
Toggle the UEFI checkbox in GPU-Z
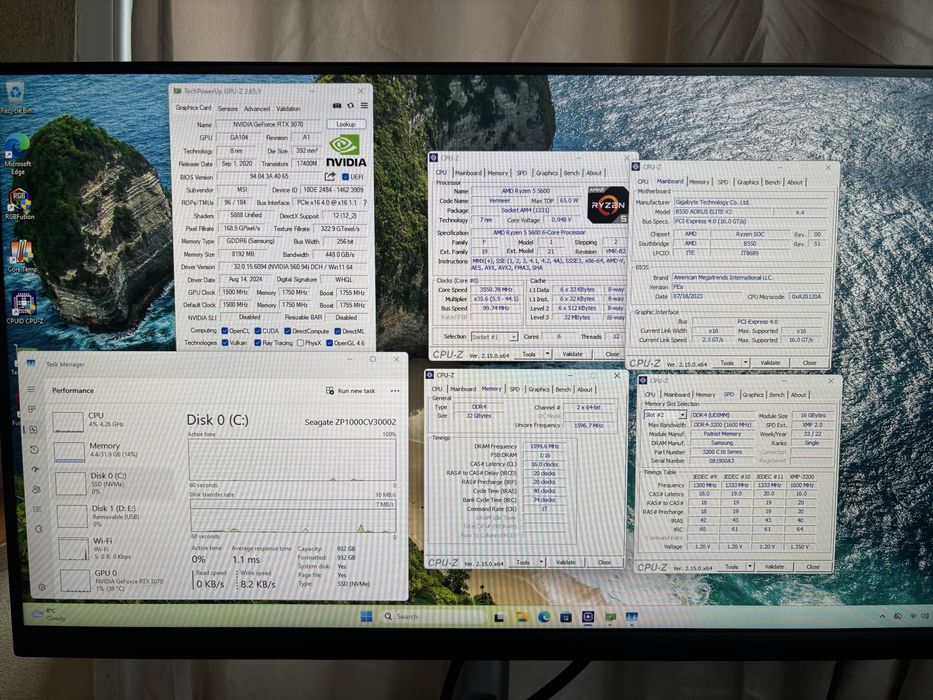(345, 177)
